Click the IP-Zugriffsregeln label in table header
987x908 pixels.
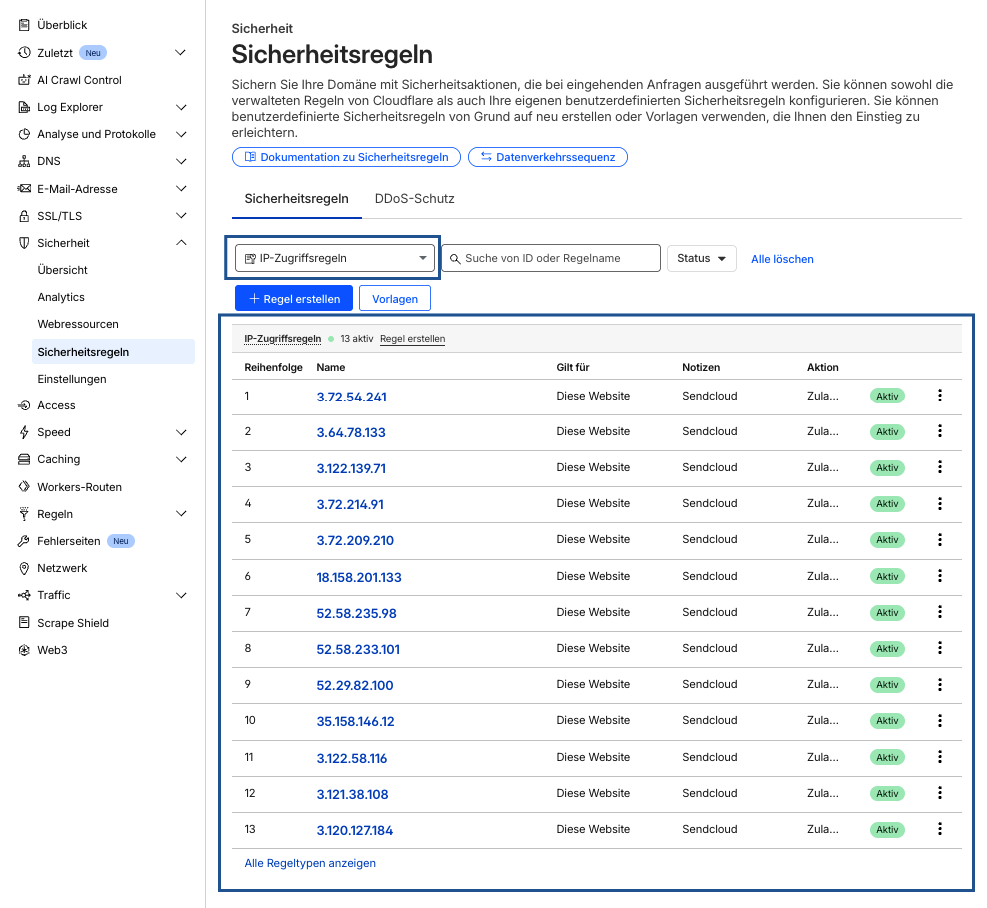click(283, 339)
